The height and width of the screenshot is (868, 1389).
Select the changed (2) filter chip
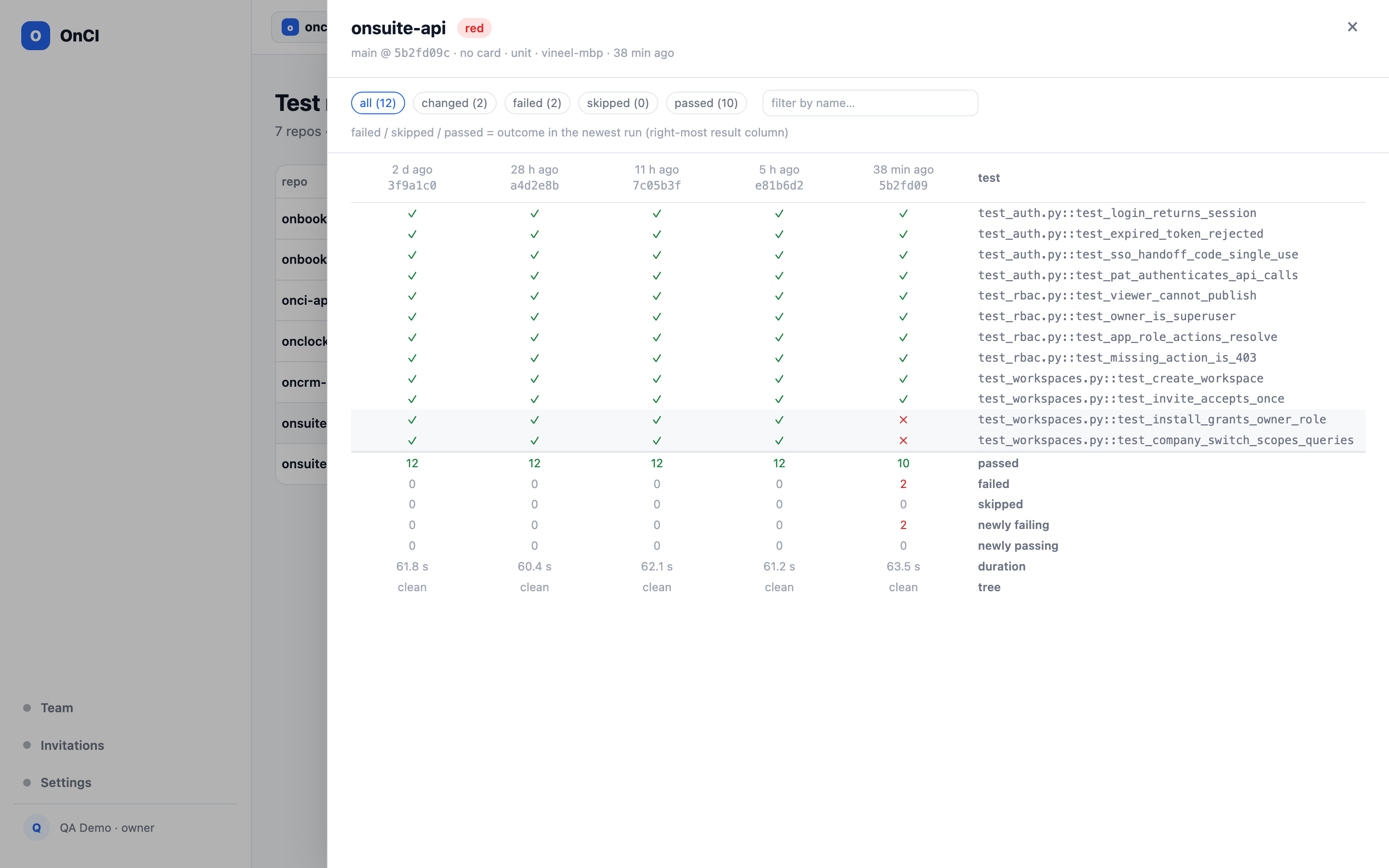(454, 103)
